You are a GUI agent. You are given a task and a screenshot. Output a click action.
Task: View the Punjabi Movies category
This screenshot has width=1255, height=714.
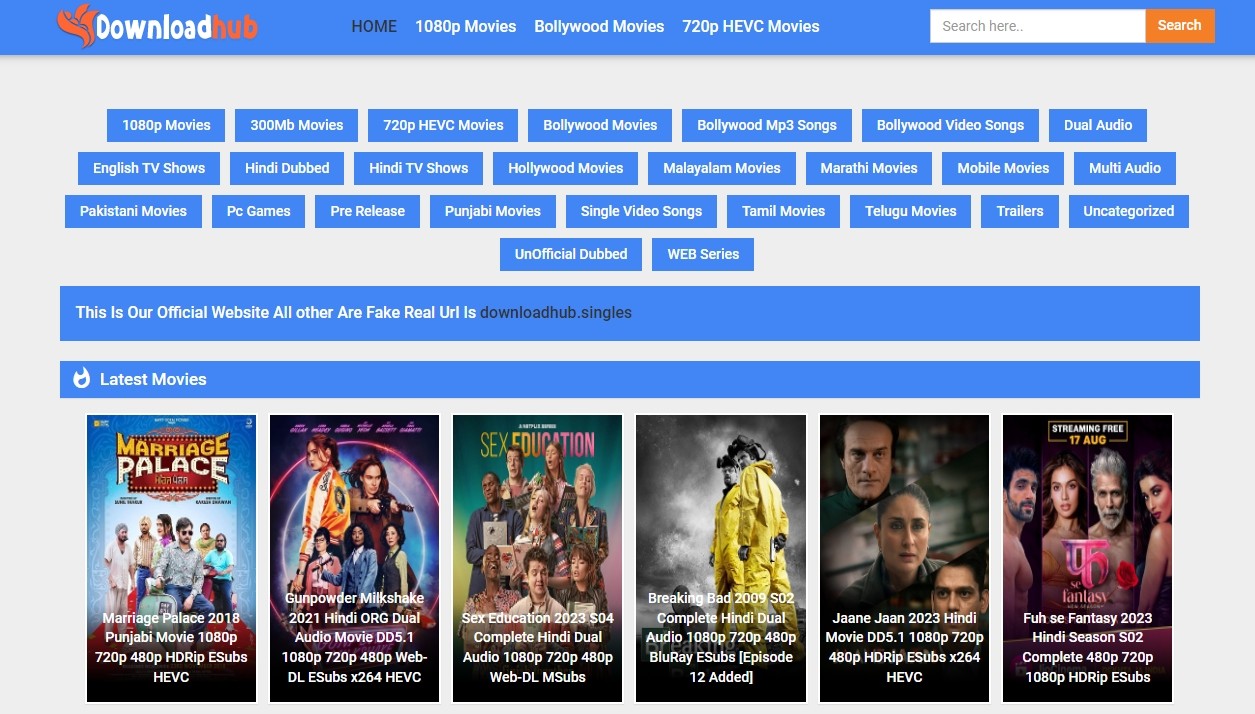point(493,211)
